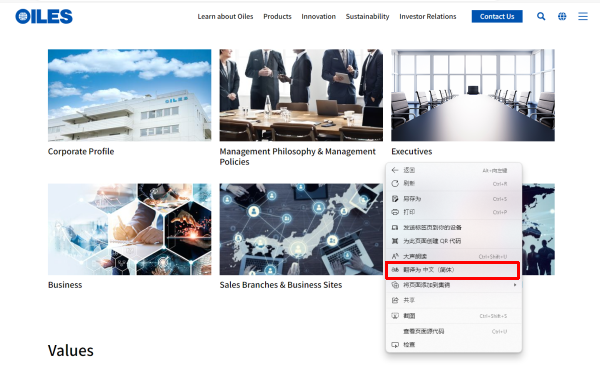Choose 共享 (Share) in context menu
Image resolution: width=600 pixels, height=373 pixels.
(x=453, y=300)
